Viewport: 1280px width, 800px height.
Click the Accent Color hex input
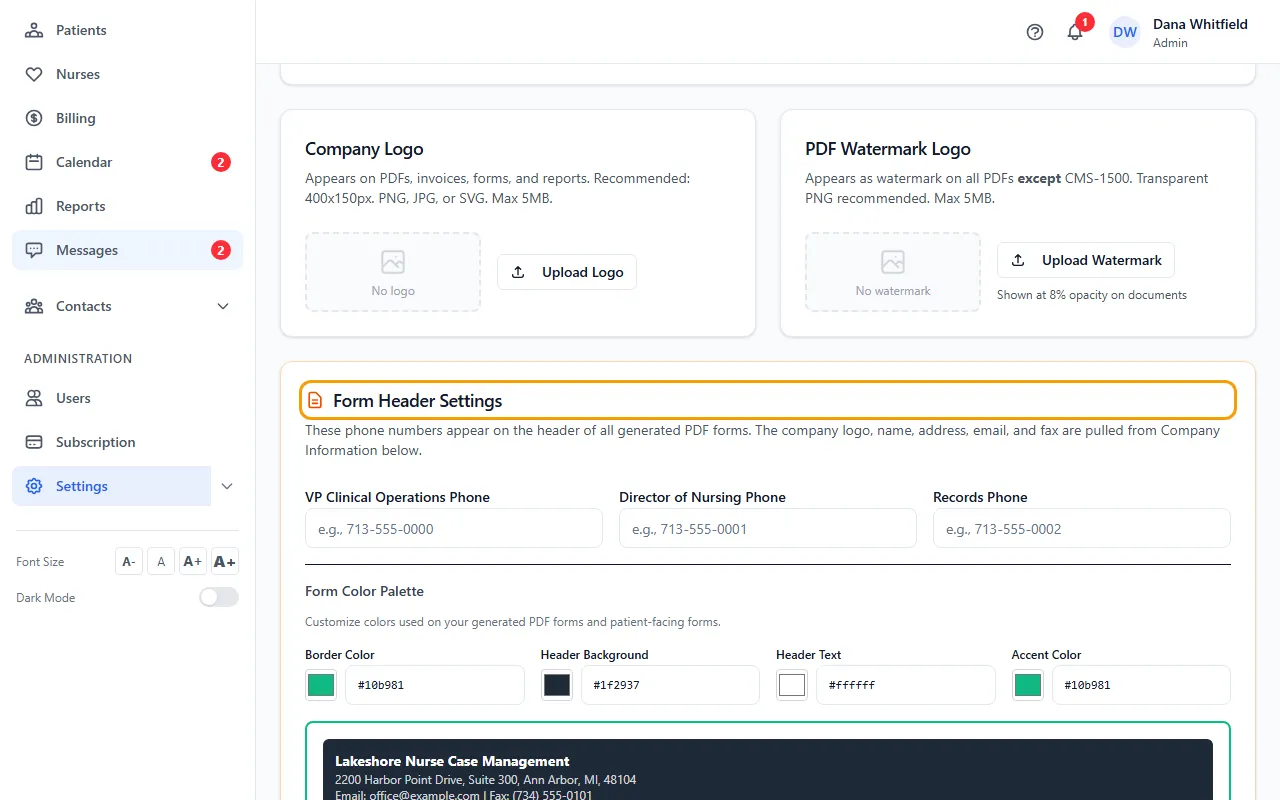[x=1142, y=685]
